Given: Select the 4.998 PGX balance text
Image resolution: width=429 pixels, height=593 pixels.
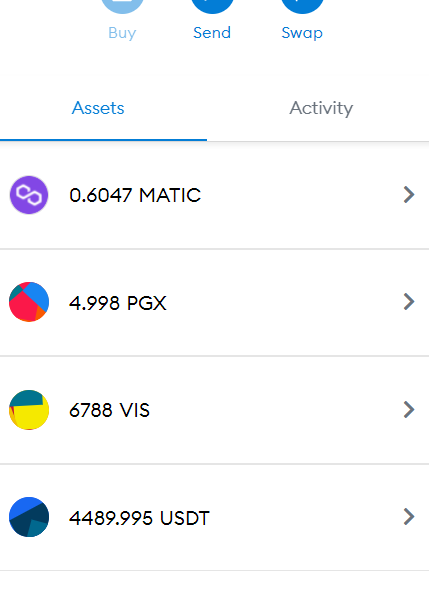Looking at the screenshot, I should 118,303.
